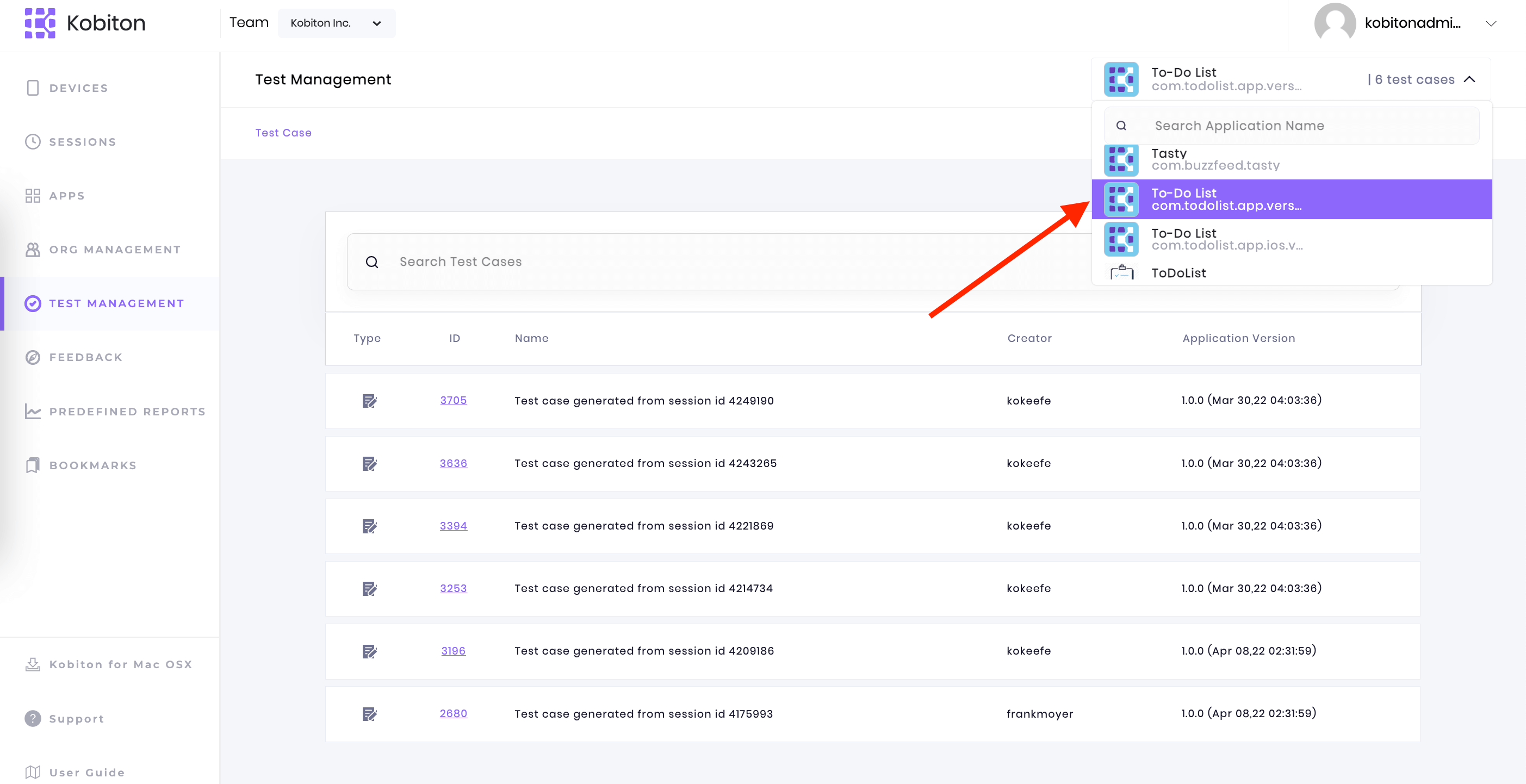Viewport: 1526px width, 784px height.
Task: Click the User Guide map icon
Action: [x=33, y=772]
